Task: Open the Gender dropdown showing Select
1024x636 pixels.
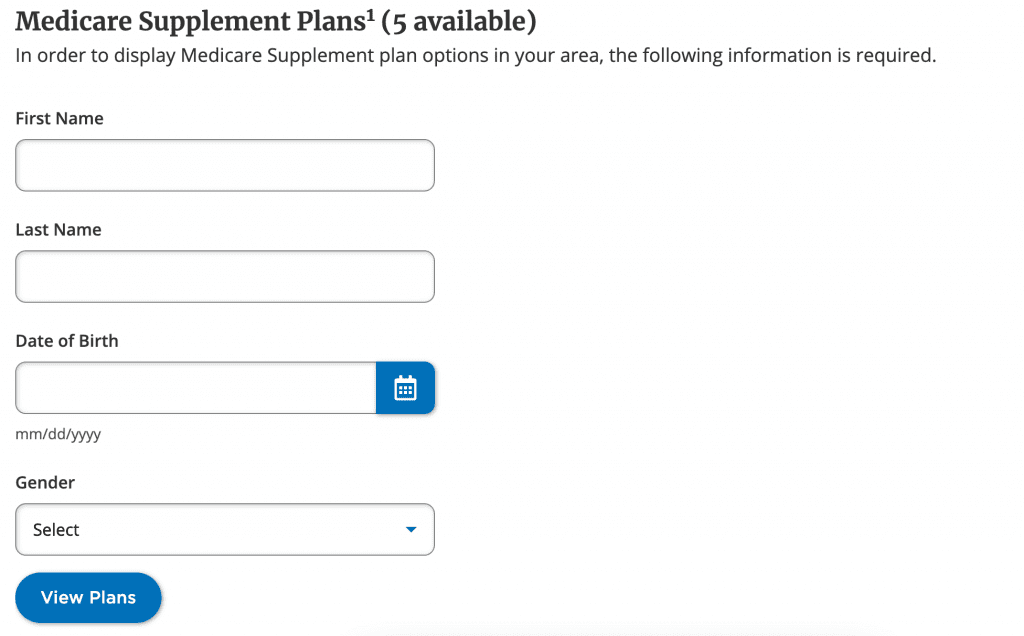Action: coord(225,529)
